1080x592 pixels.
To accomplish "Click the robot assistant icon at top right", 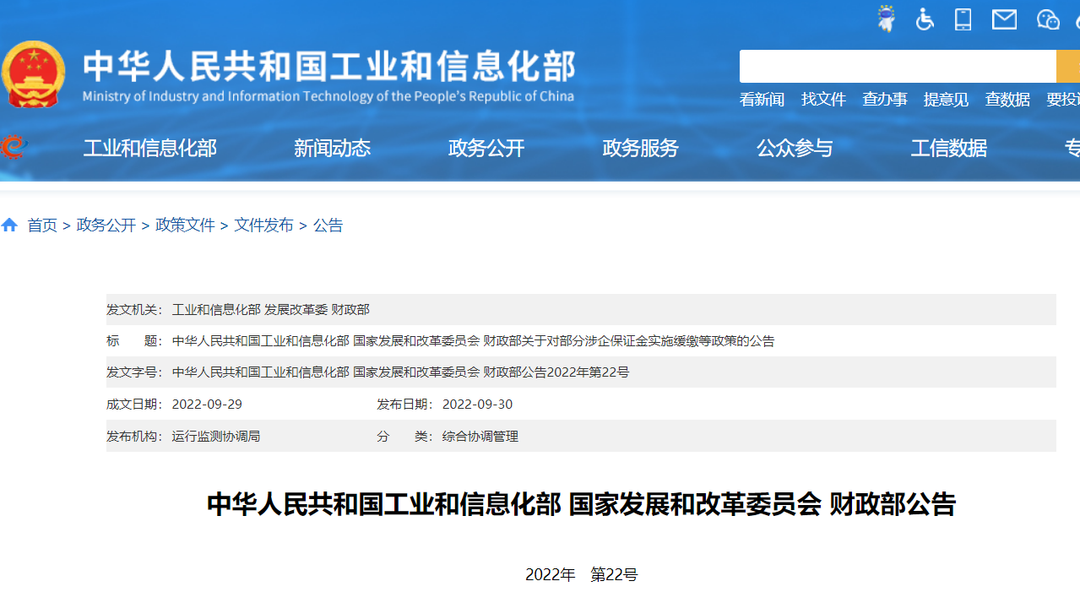I will pos(885,18).
